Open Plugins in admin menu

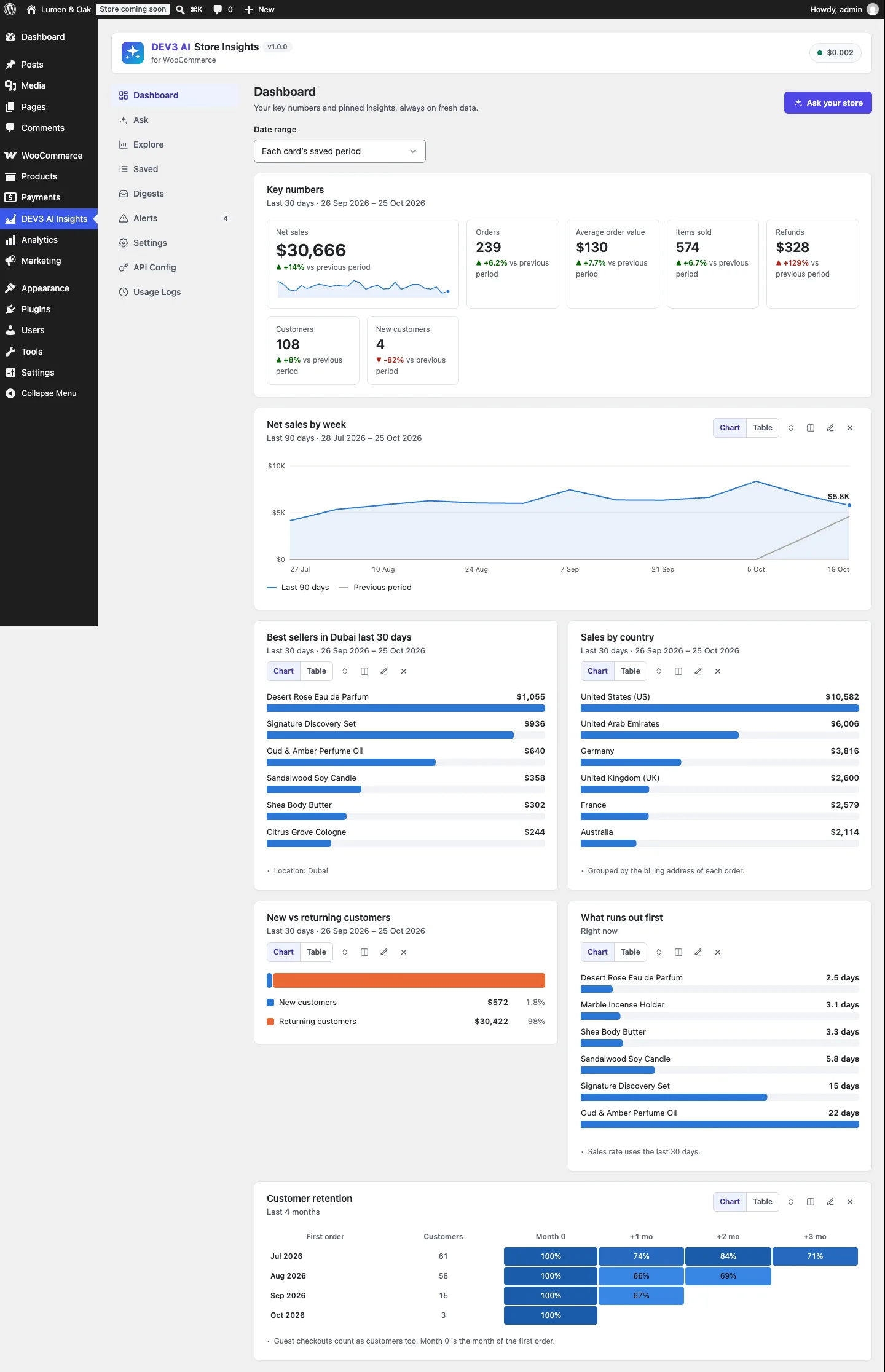(49, 309)
